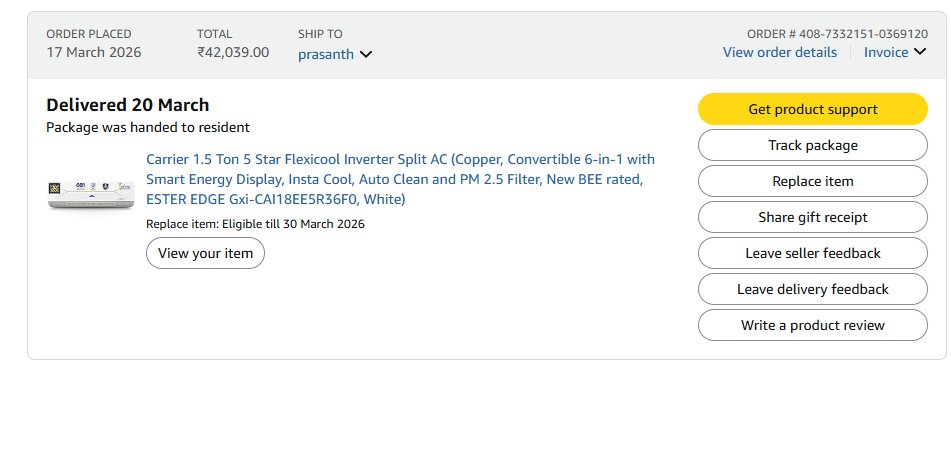Expand the Invoice dropdown
The height and width of the screenshot is (460, 951).
(x=895, y=52)
